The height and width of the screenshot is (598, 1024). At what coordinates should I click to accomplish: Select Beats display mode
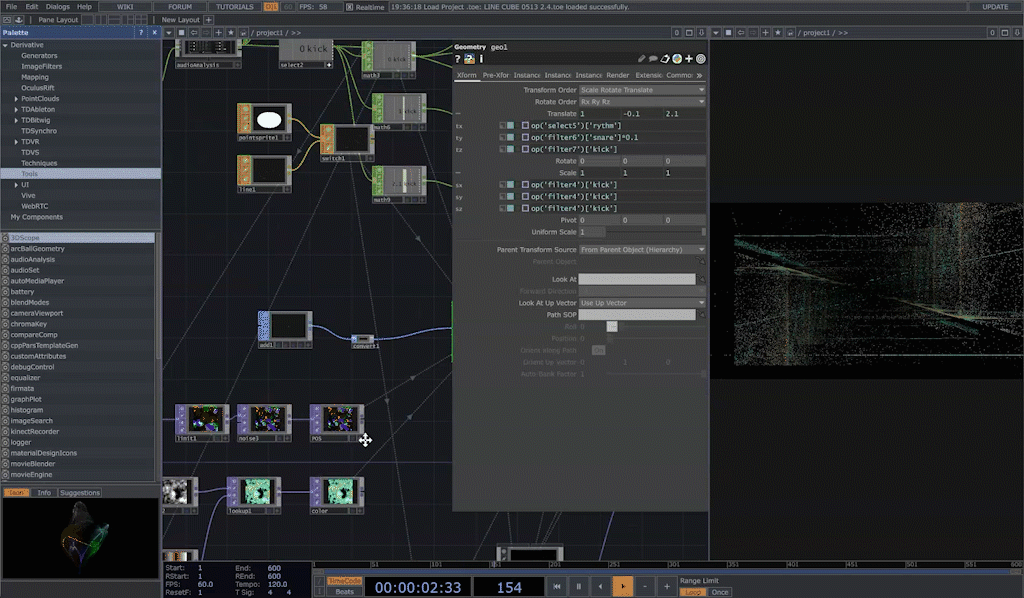(x=344, y=591)
